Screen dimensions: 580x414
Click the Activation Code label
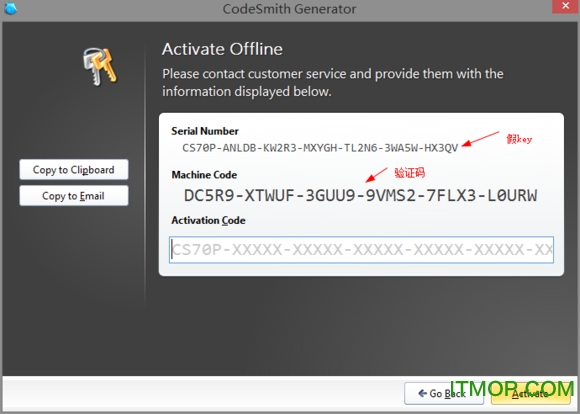tap(208, 221)
